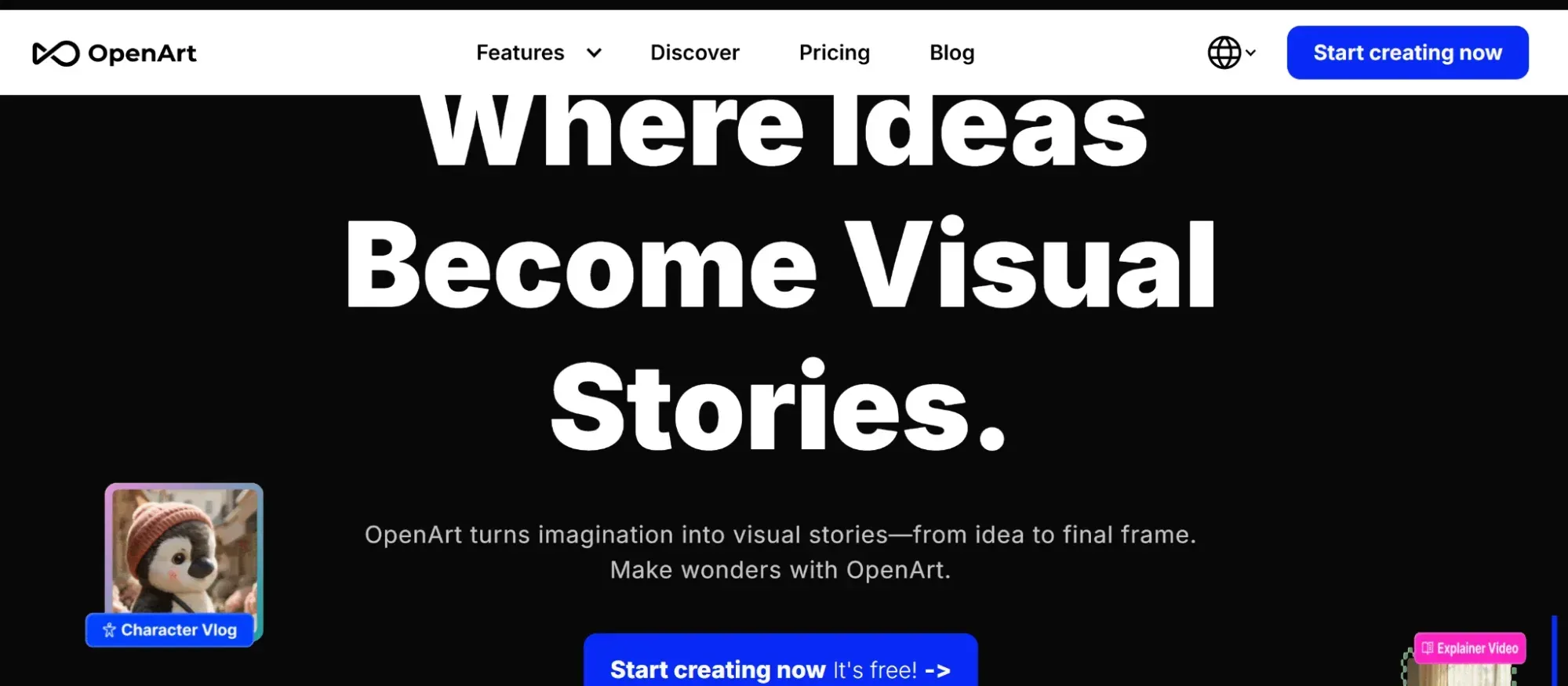Open the thumbnail under Explainer Video tag
The width and height of the screenshot is (1568, 686).
[1461, 674]
